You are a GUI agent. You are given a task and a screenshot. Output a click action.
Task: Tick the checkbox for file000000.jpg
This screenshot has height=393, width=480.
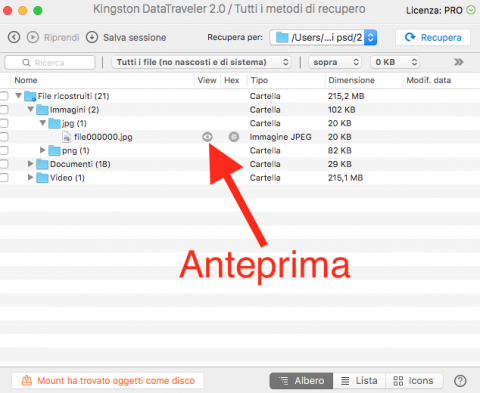(4, 137)
